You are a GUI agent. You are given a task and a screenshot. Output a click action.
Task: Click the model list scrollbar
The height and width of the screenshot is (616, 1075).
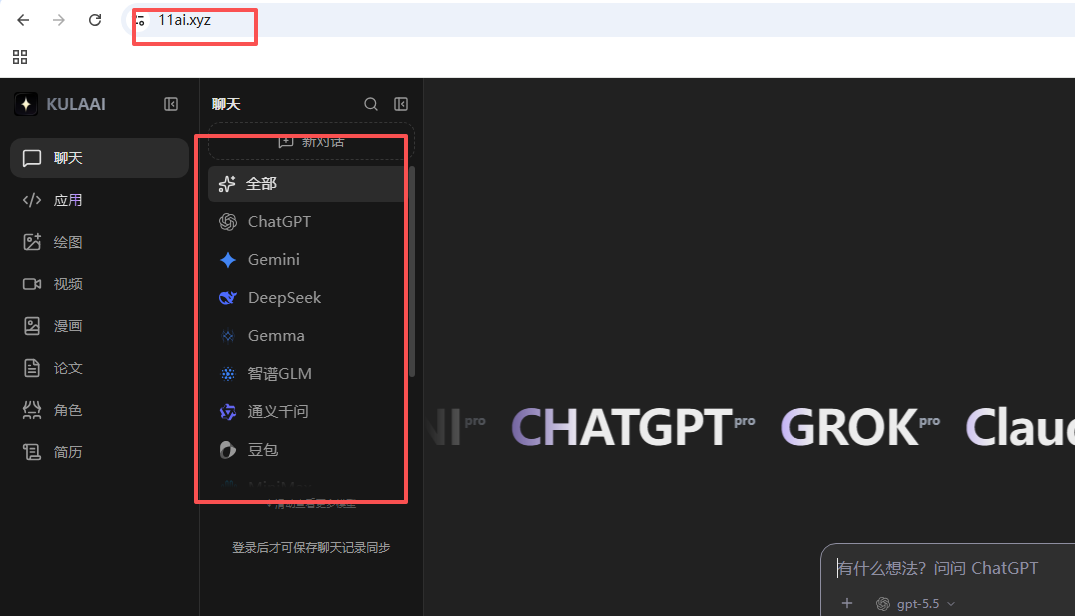click(411, 271)
